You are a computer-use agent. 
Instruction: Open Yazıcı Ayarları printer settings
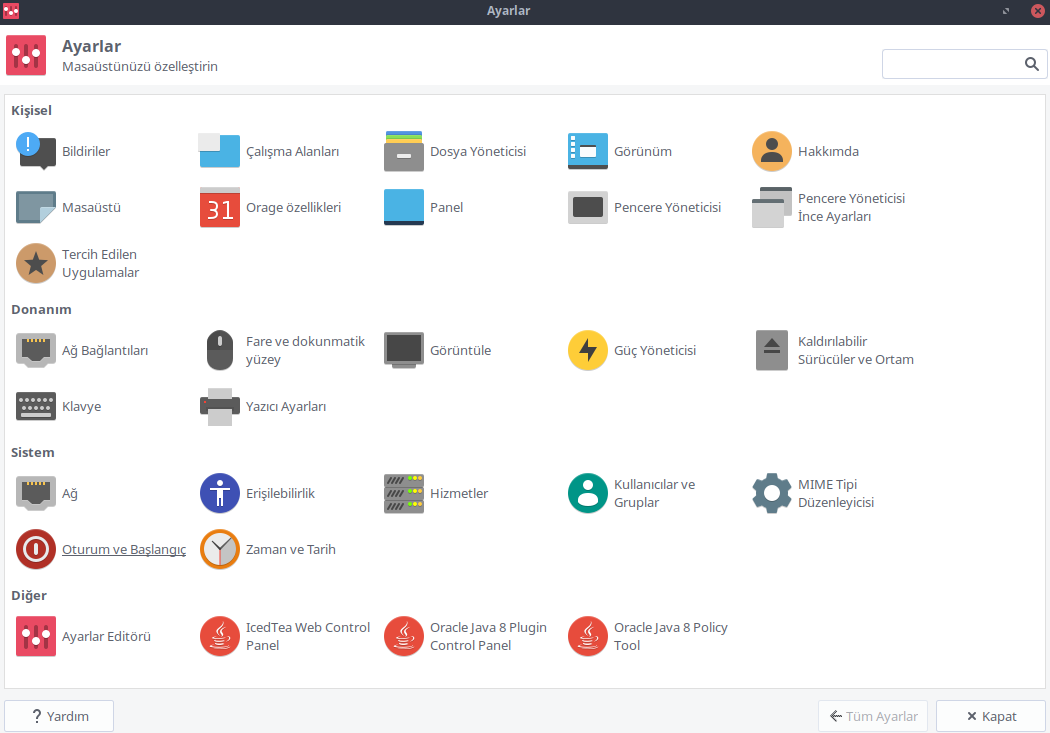220,407
